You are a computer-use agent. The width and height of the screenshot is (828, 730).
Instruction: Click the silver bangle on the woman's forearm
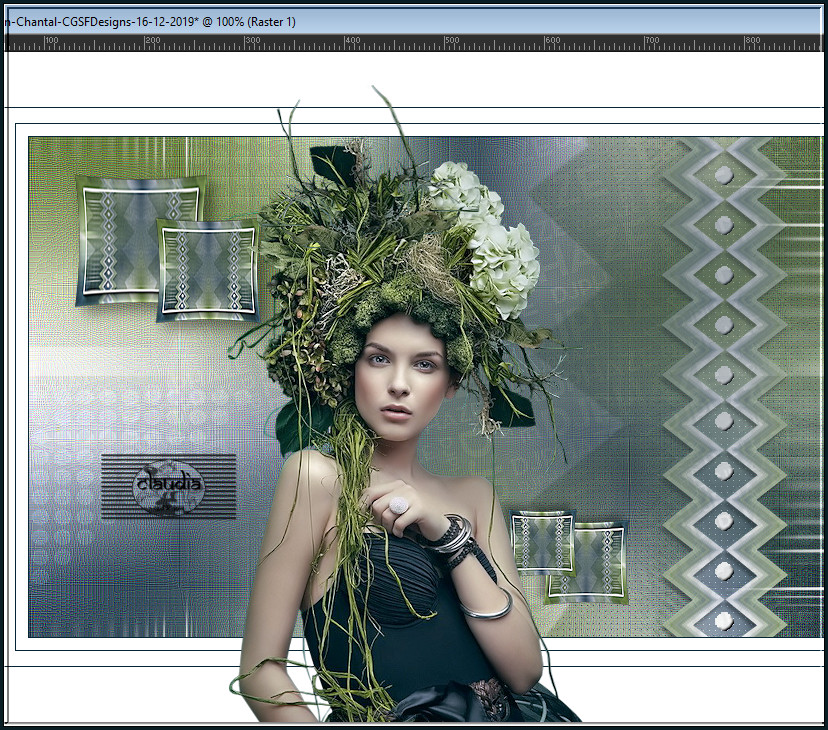click(x=486, y=606)
